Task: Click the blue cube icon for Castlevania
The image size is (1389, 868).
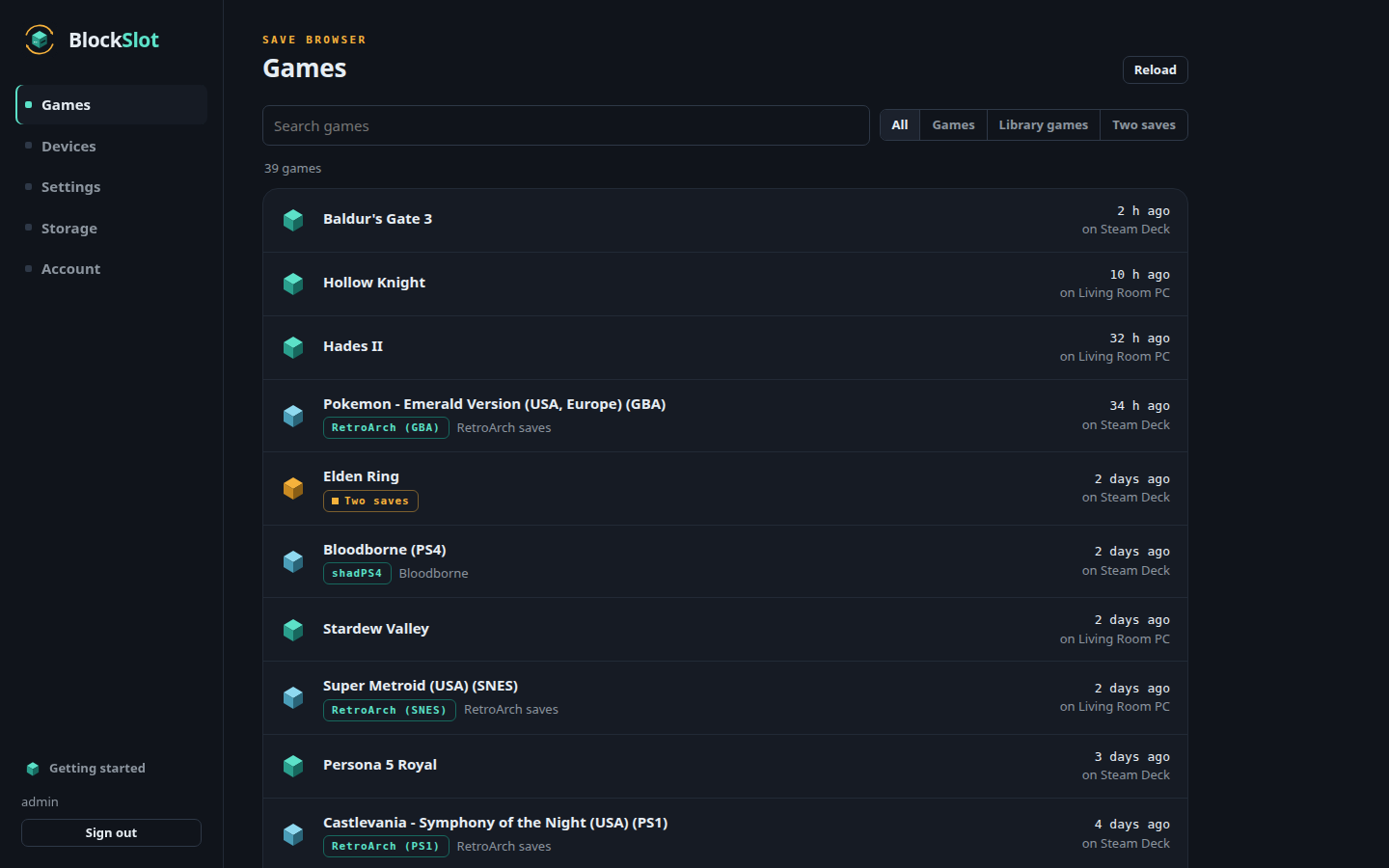Action: tap(293, 834)
